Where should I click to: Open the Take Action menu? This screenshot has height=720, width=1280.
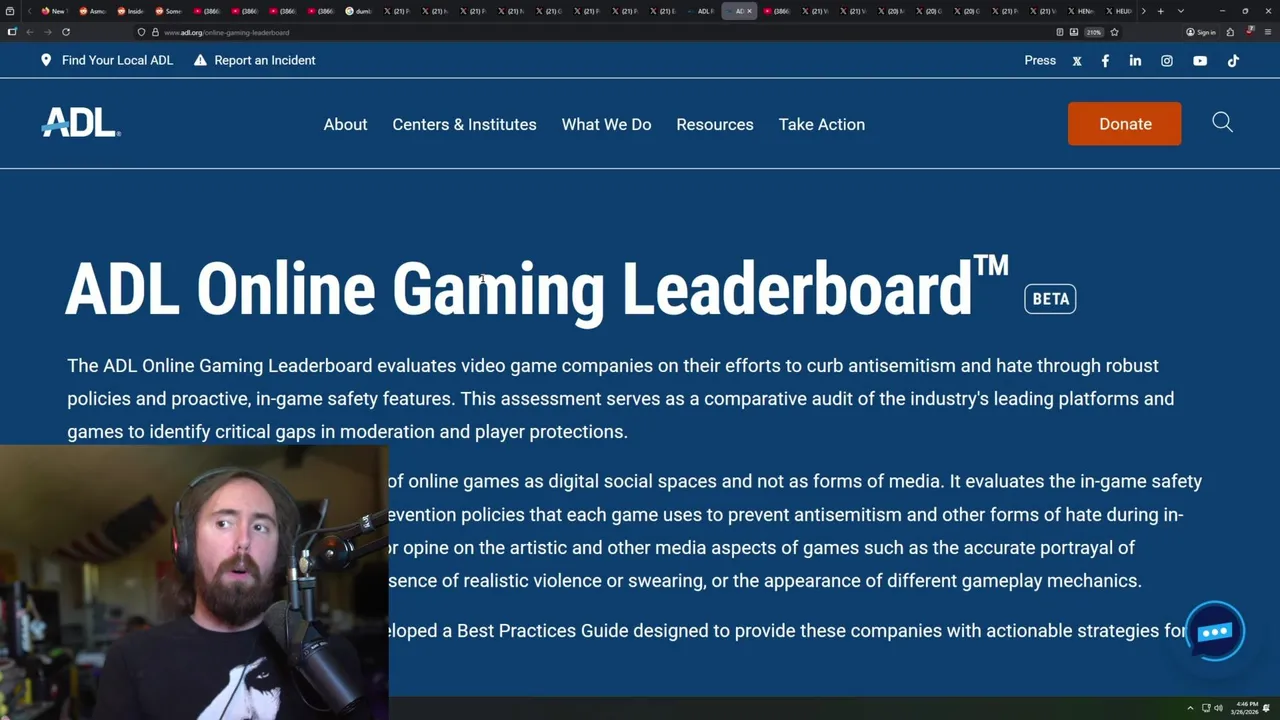pos(822,124)
